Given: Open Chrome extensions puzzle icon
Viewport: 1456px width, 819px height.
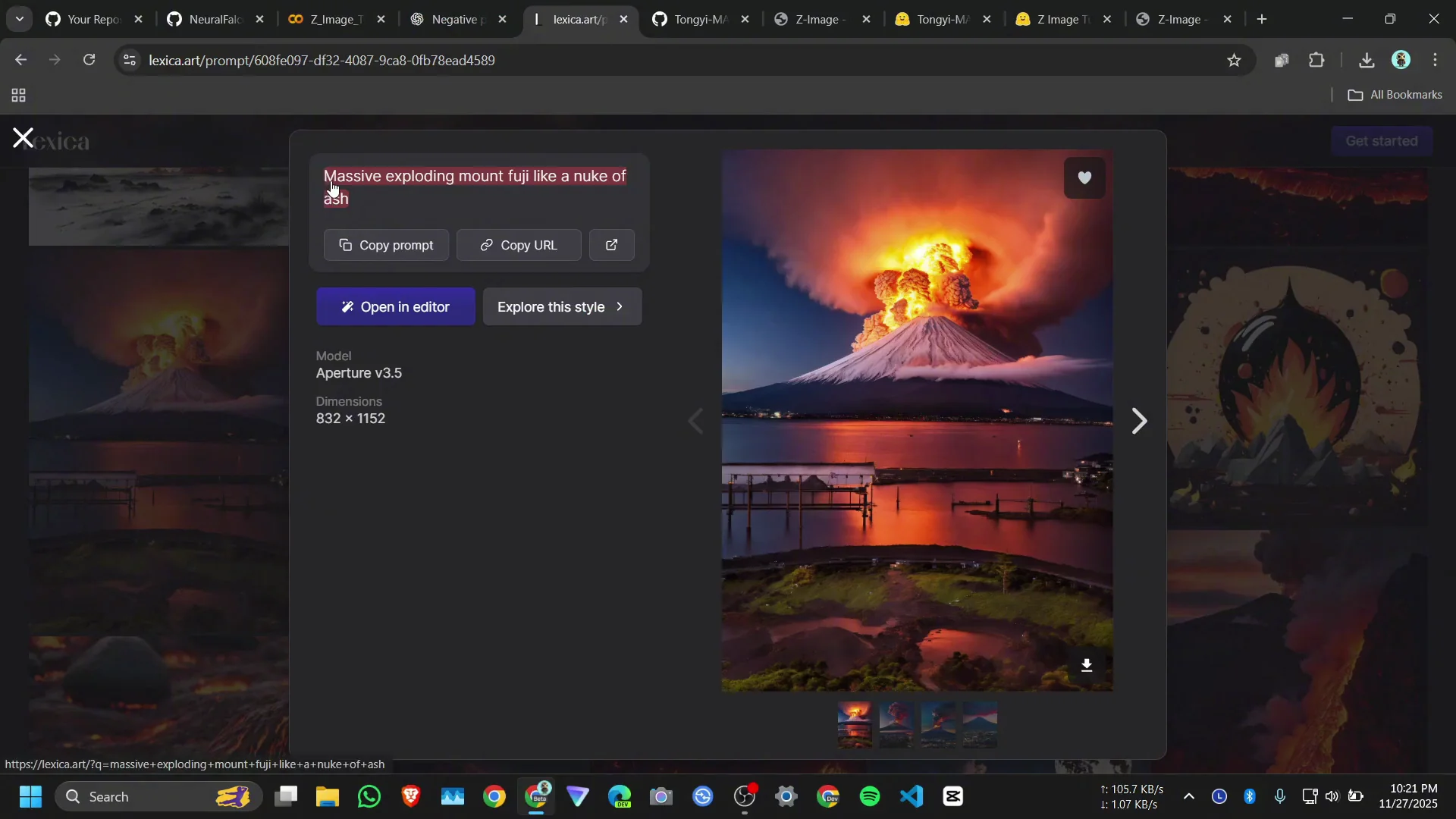Looking at the screenshot, I should pyautogui.click(x=1317, y=60).
